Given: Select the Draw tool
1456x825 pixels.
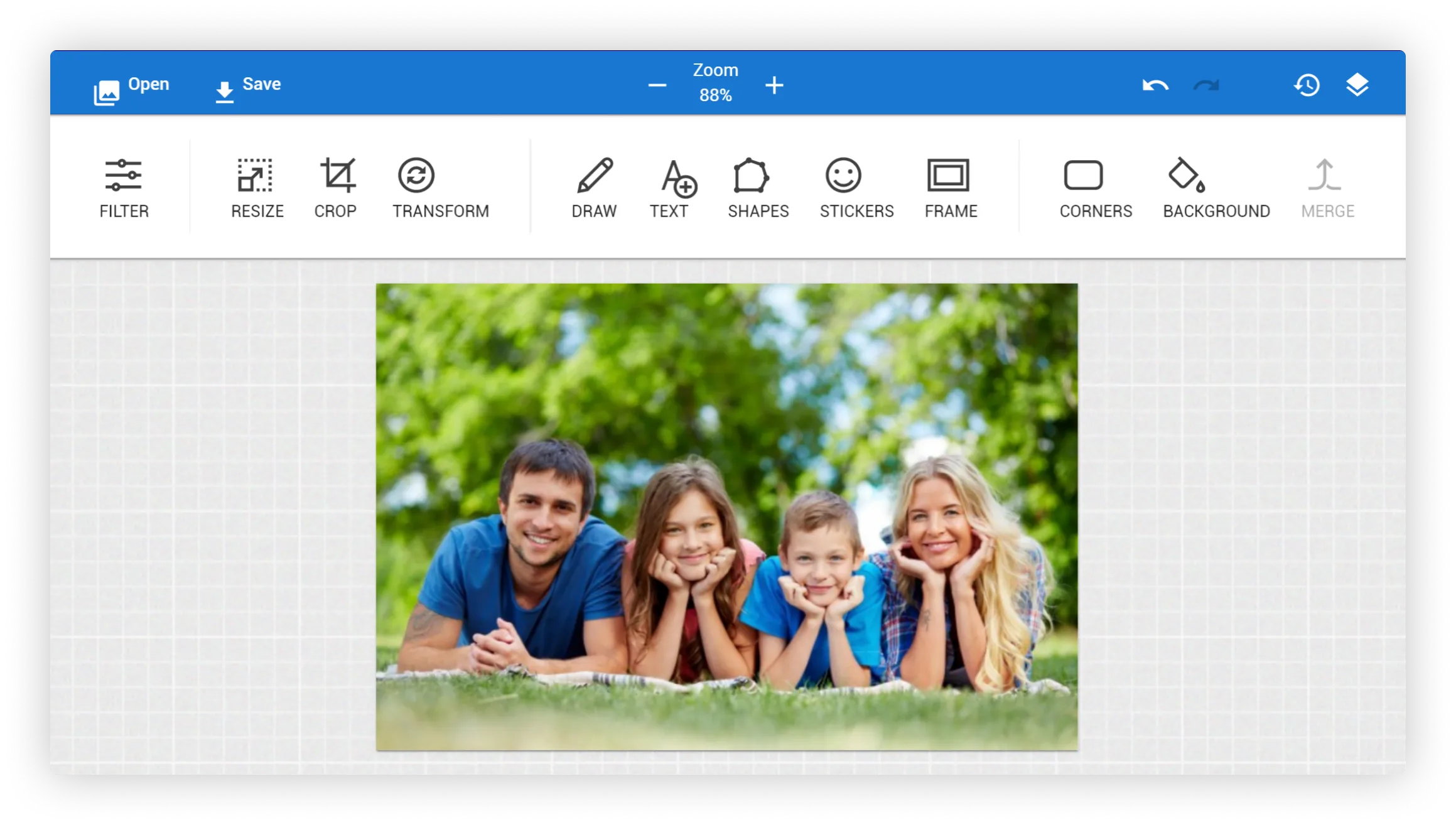Looking at the screenshot, I should [x=594, y=185].
